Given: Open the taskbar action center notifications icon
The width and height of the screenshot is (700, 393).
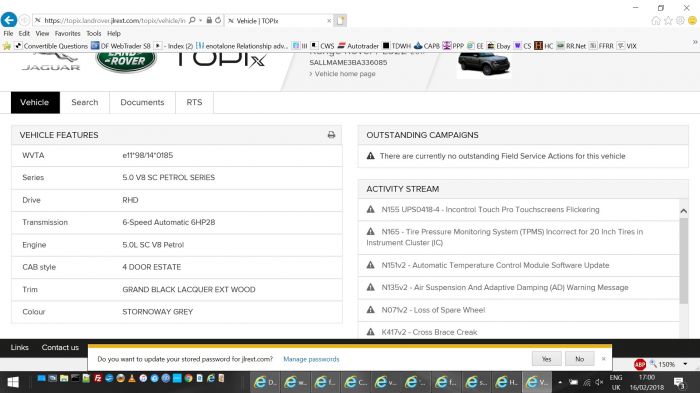Looking at the screenshot, I should tap(679, 383).
